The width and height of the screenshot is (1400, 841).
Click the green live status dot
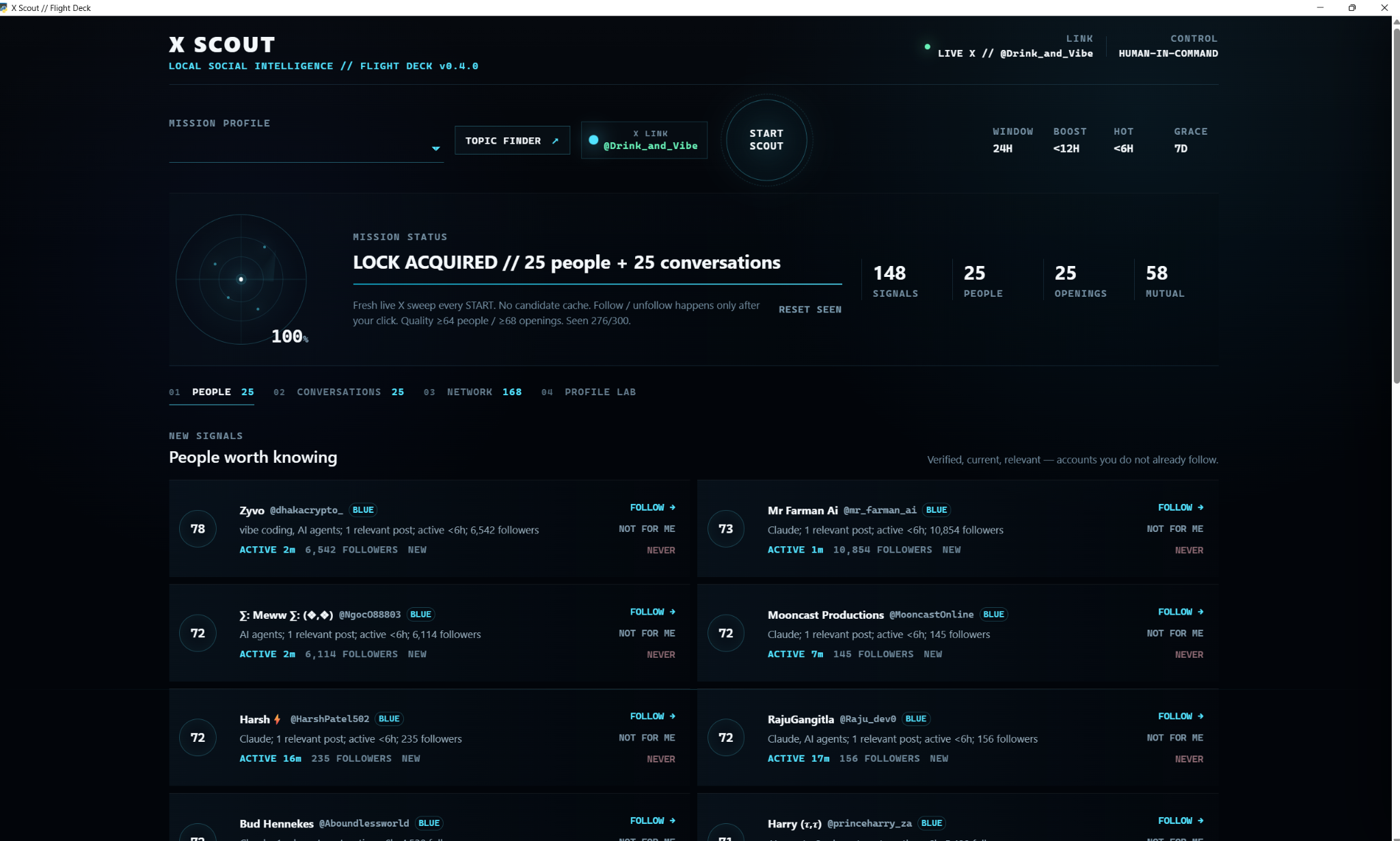927,47
